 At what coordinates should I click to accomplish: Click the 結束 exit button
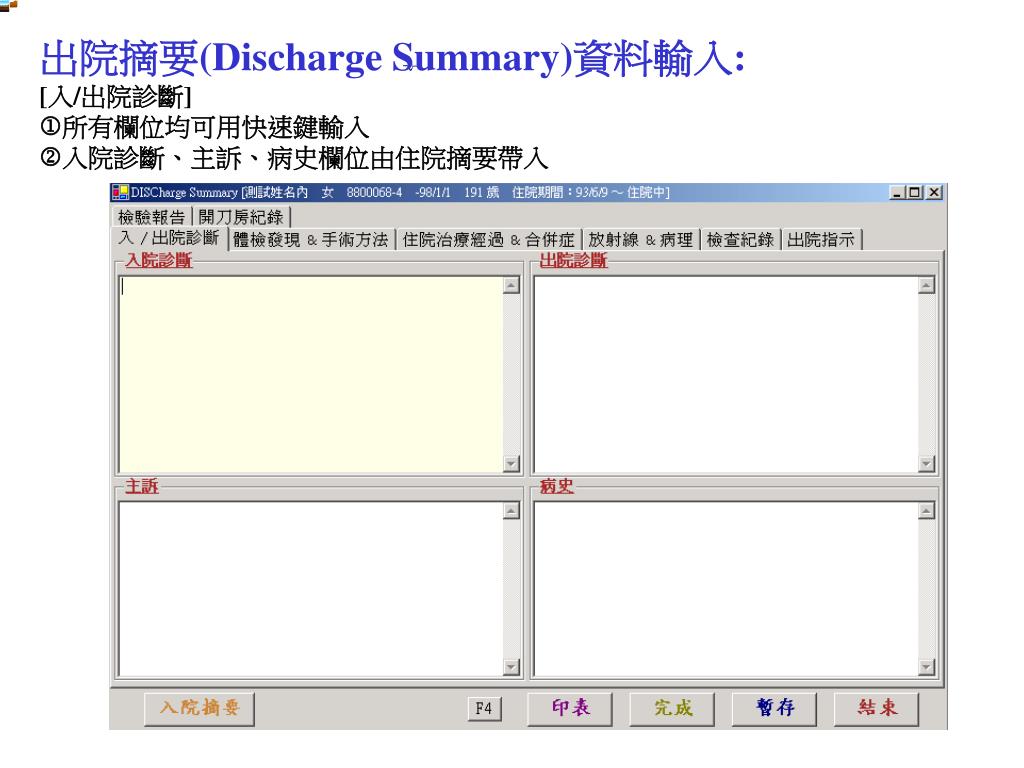point(876,709)
